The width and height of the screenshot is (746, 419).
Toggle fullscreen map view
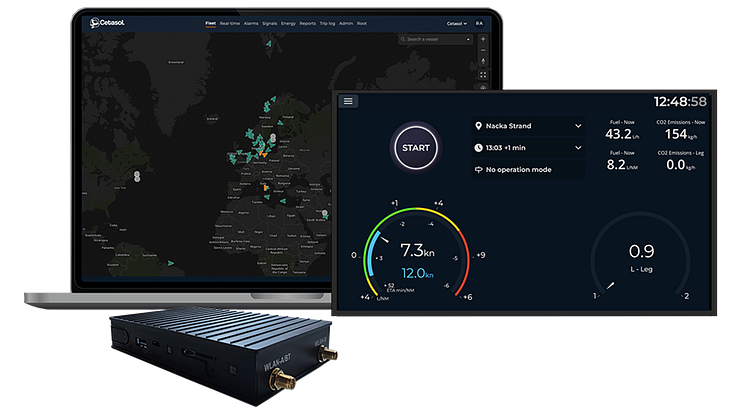483,73
